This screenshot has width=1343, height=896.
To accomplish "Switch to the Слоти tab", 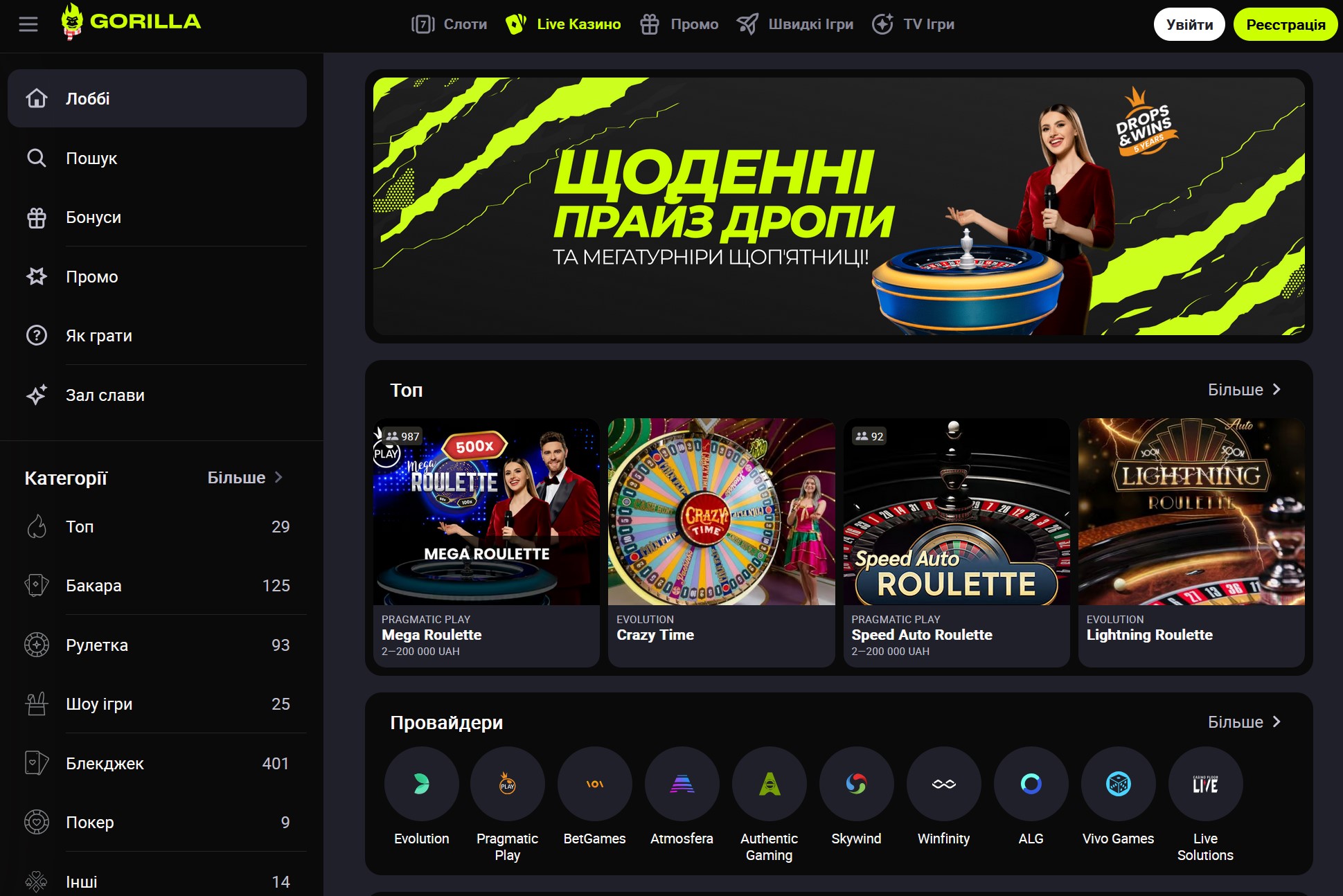I will point(450,24).
